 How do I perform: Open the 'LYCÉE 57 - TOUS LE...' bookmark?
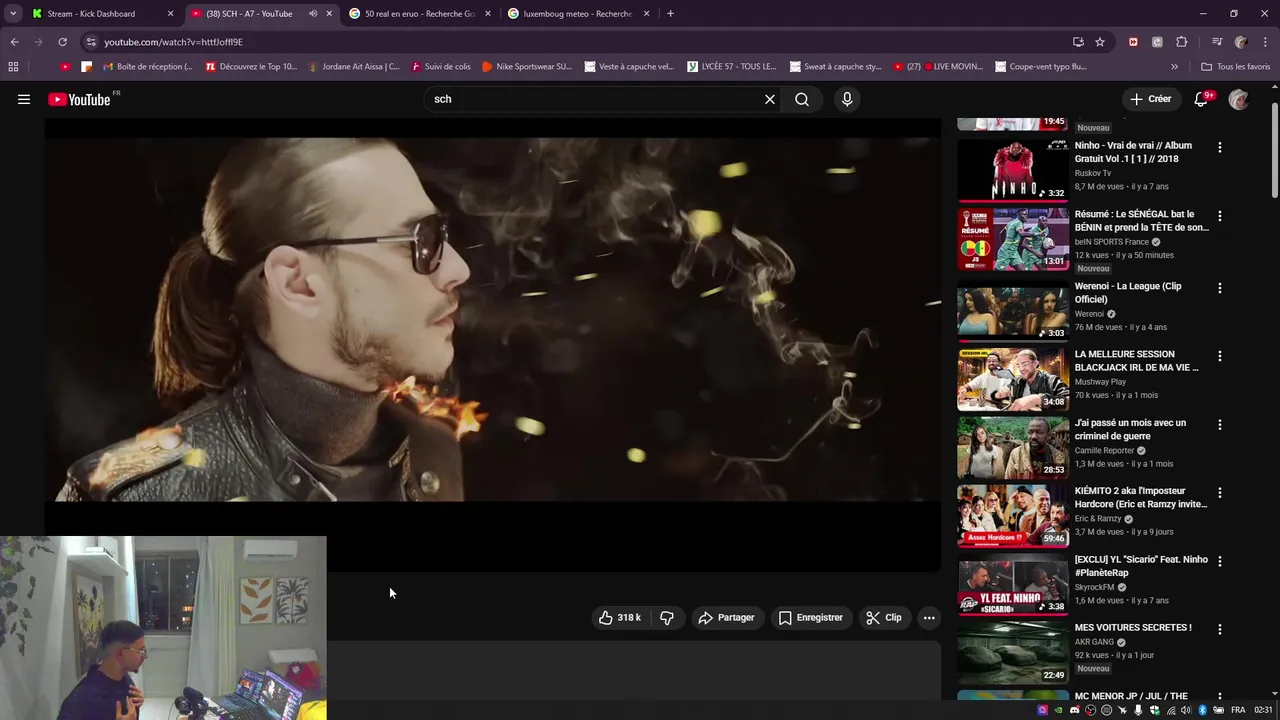tap(732, 67)
